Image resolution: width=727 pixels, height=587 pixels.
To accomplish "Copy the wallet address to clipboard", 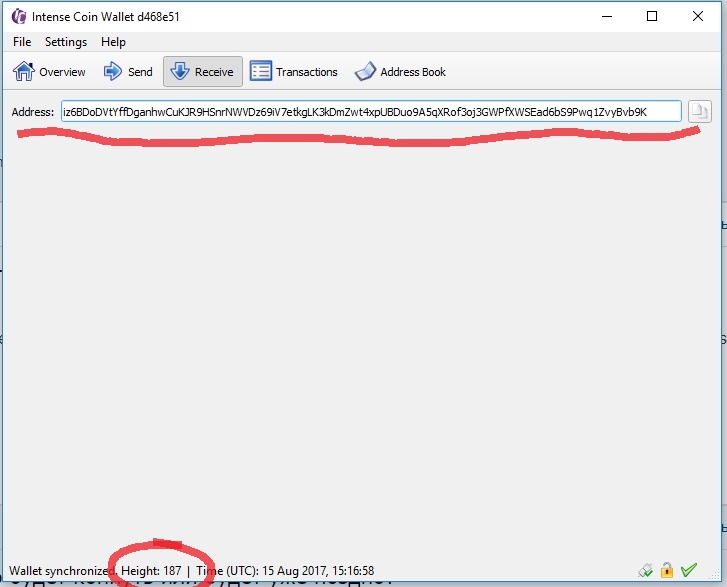I will click(699, 112).
